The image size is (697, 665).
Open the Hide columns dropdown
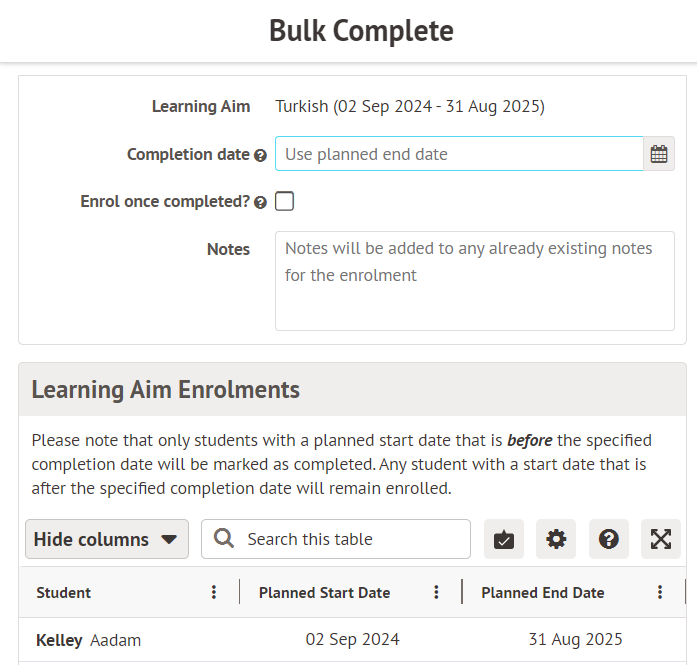(106, 539)
